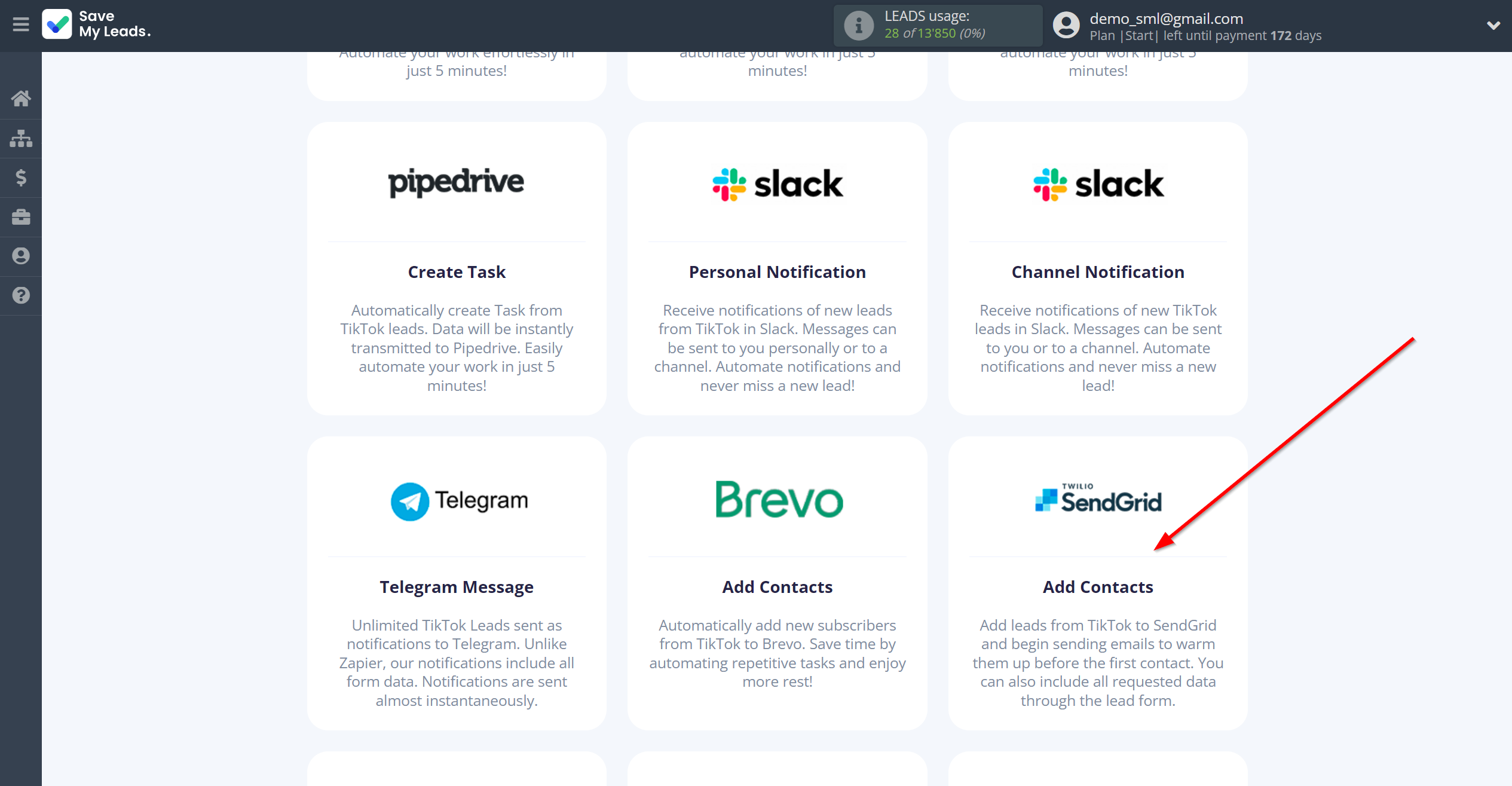The width and height of the screenshot is (1512, 786).
Task: Click the help question mark icon
Action: 21,294
